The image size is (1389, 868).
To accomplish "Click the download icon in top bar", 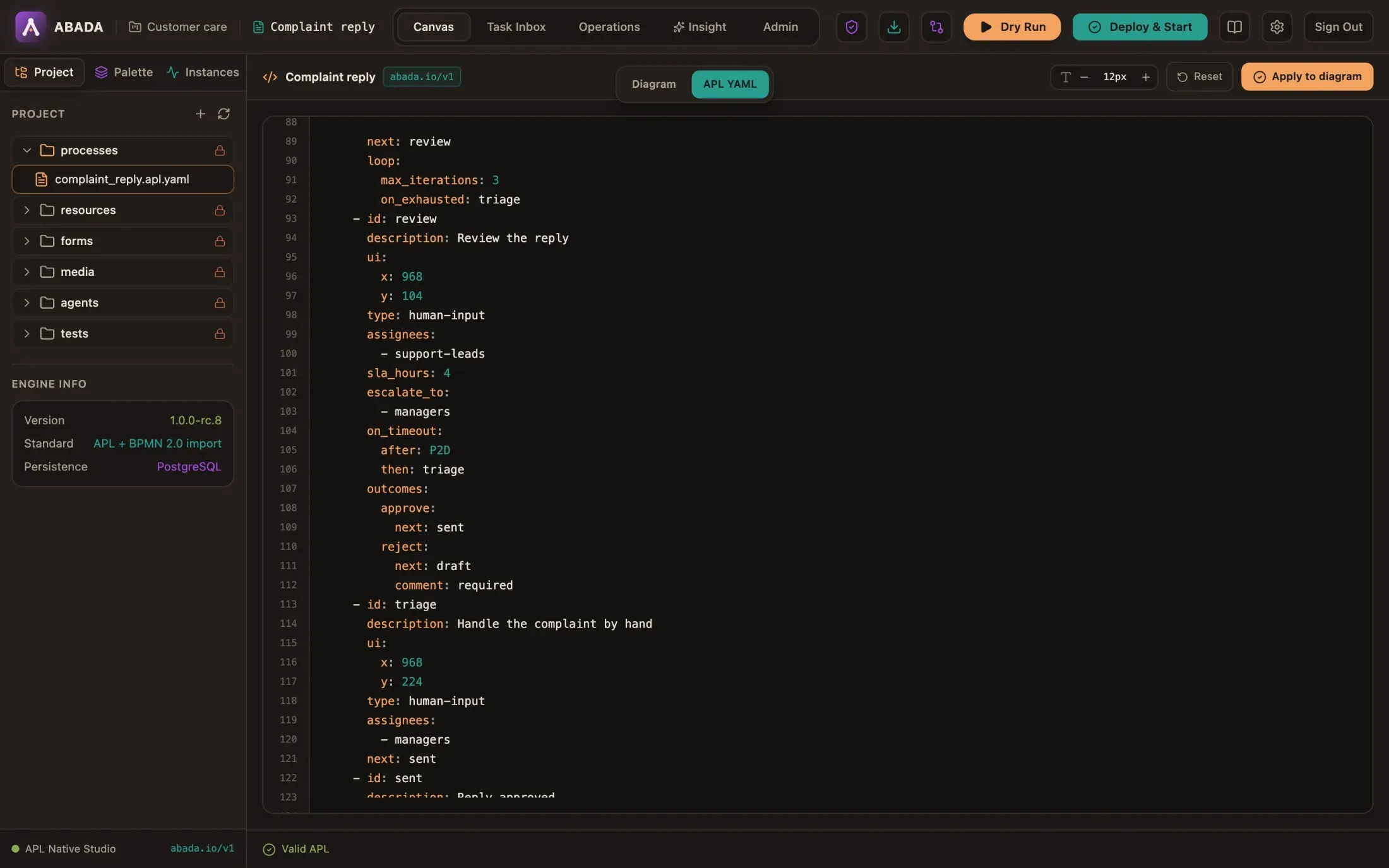I will click(x=893, y=27).
